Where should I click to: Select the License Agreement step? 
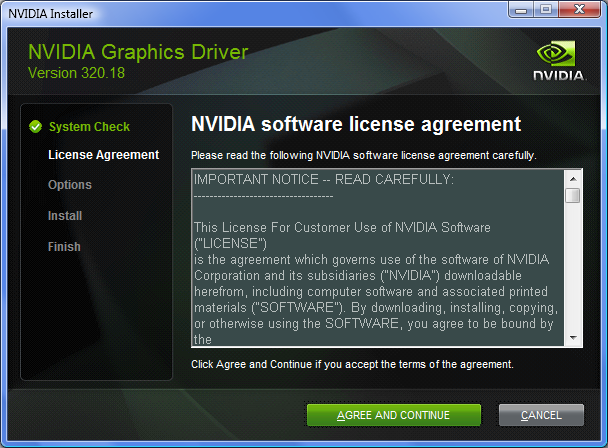(x=104, y=155)
